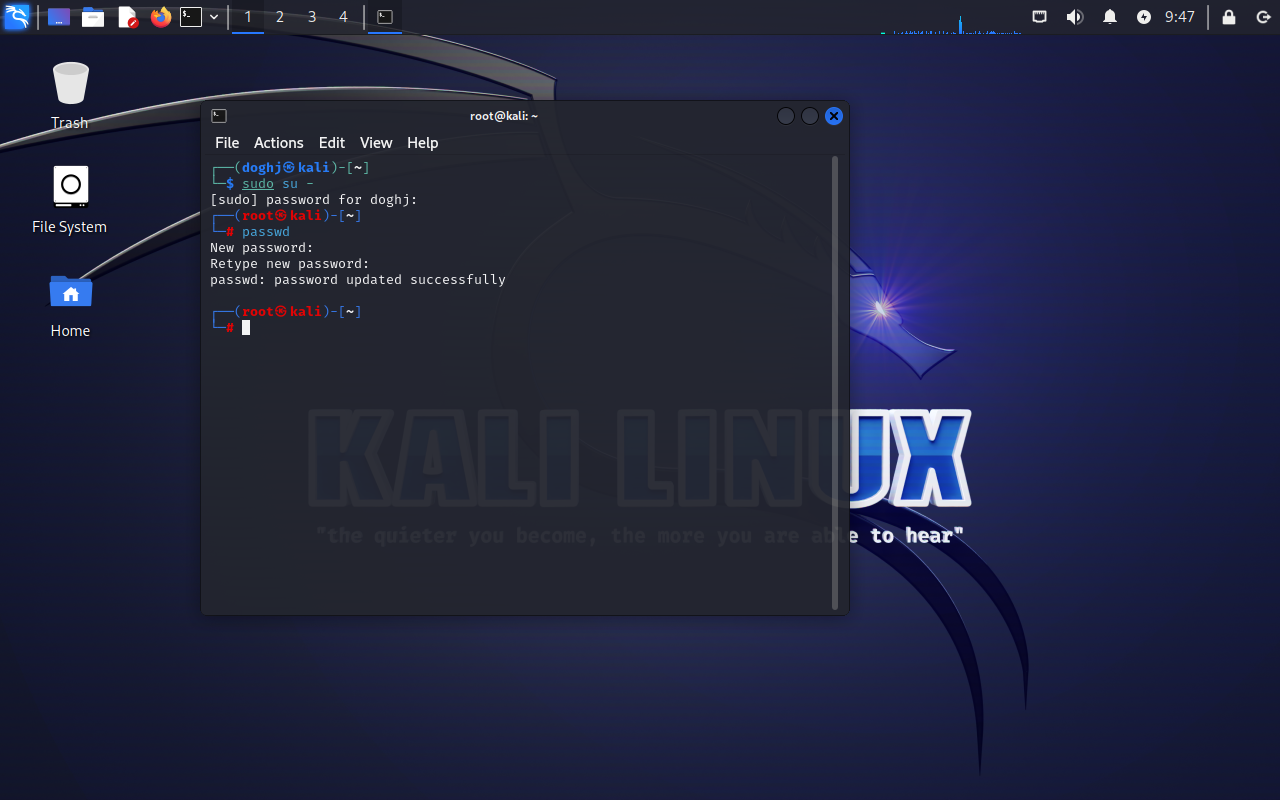Minimize the root@kali terminal window
The width and height of the screenshot is (1280, 800).
[x=786, y=116]
